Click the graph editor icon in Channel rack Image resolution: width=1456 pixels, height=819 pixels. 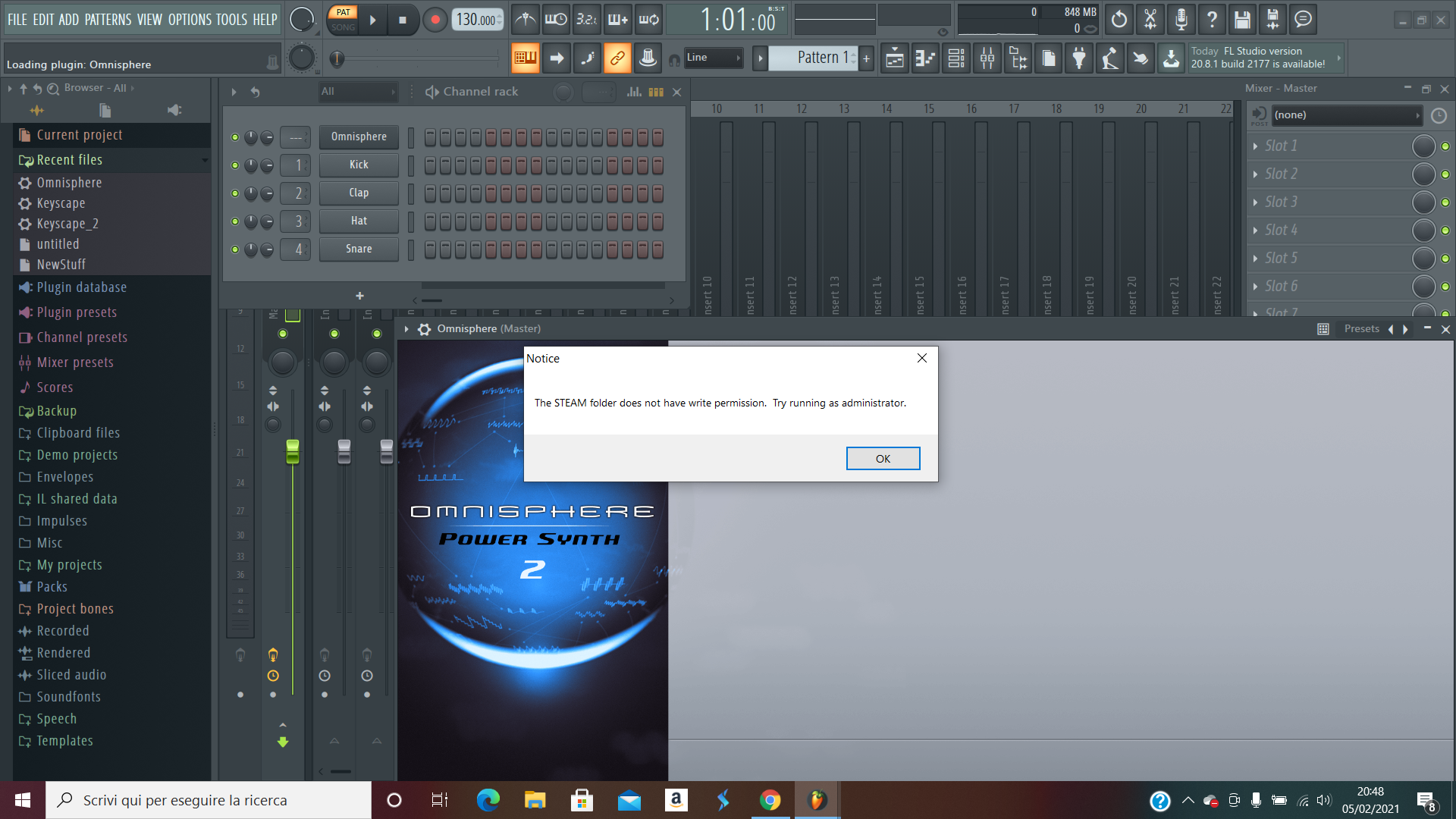click(x=635, y=92)
